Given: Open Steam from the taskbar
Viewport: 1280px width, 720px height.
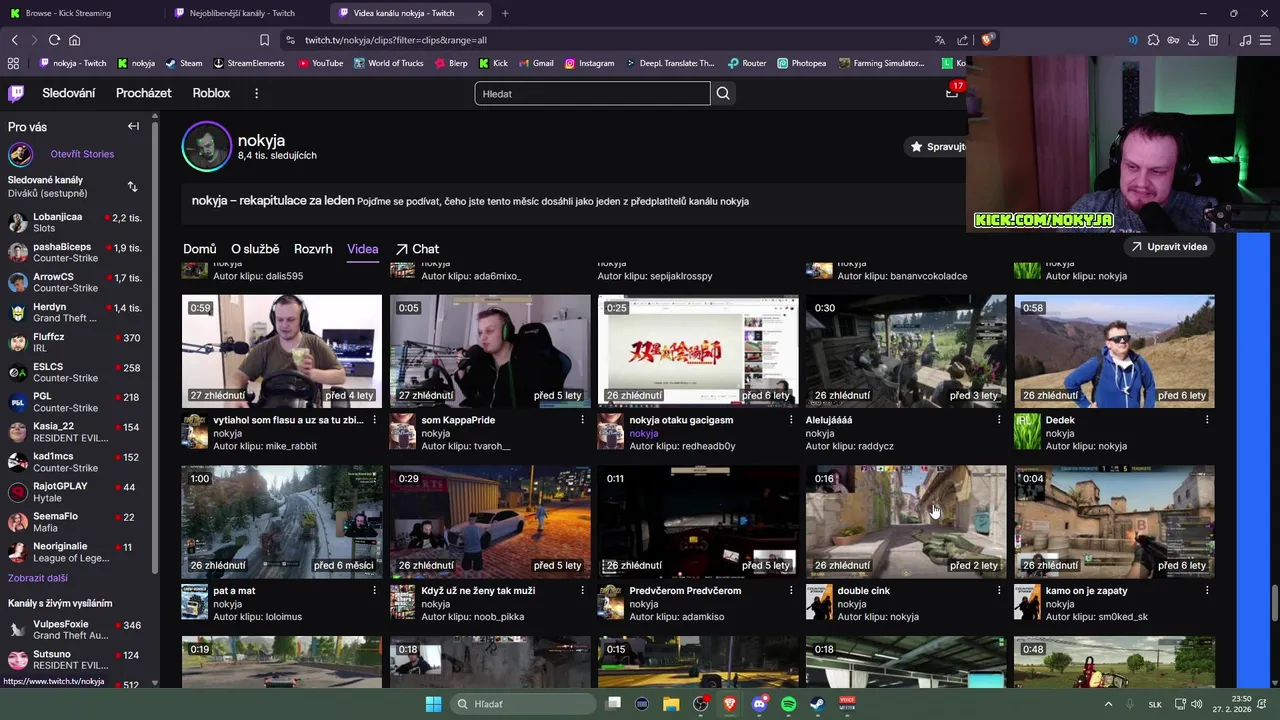Looking at the screenshot, I should [x=817, y=704].
